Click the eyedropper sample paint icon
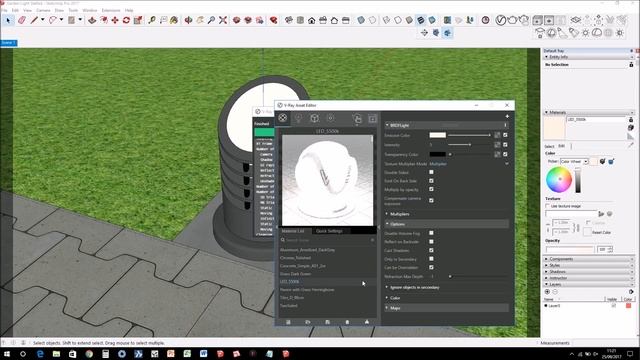Image resolution: width=640 pixels, height=360 pixels. tap(631, 144)
